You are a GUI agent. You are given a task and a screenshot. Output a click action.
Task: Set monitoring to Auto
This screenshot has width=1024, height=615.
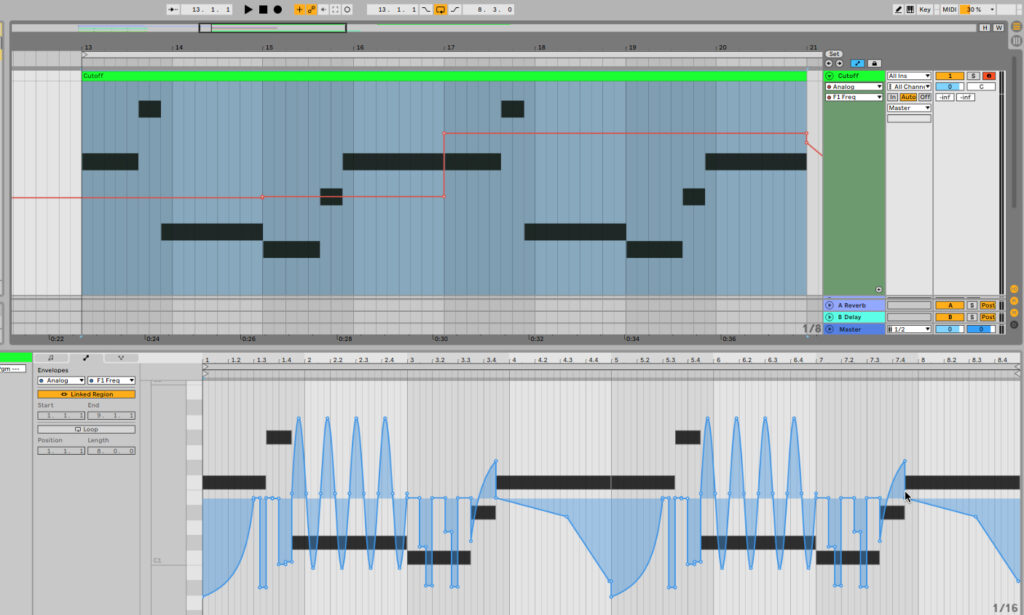[908, 97]
